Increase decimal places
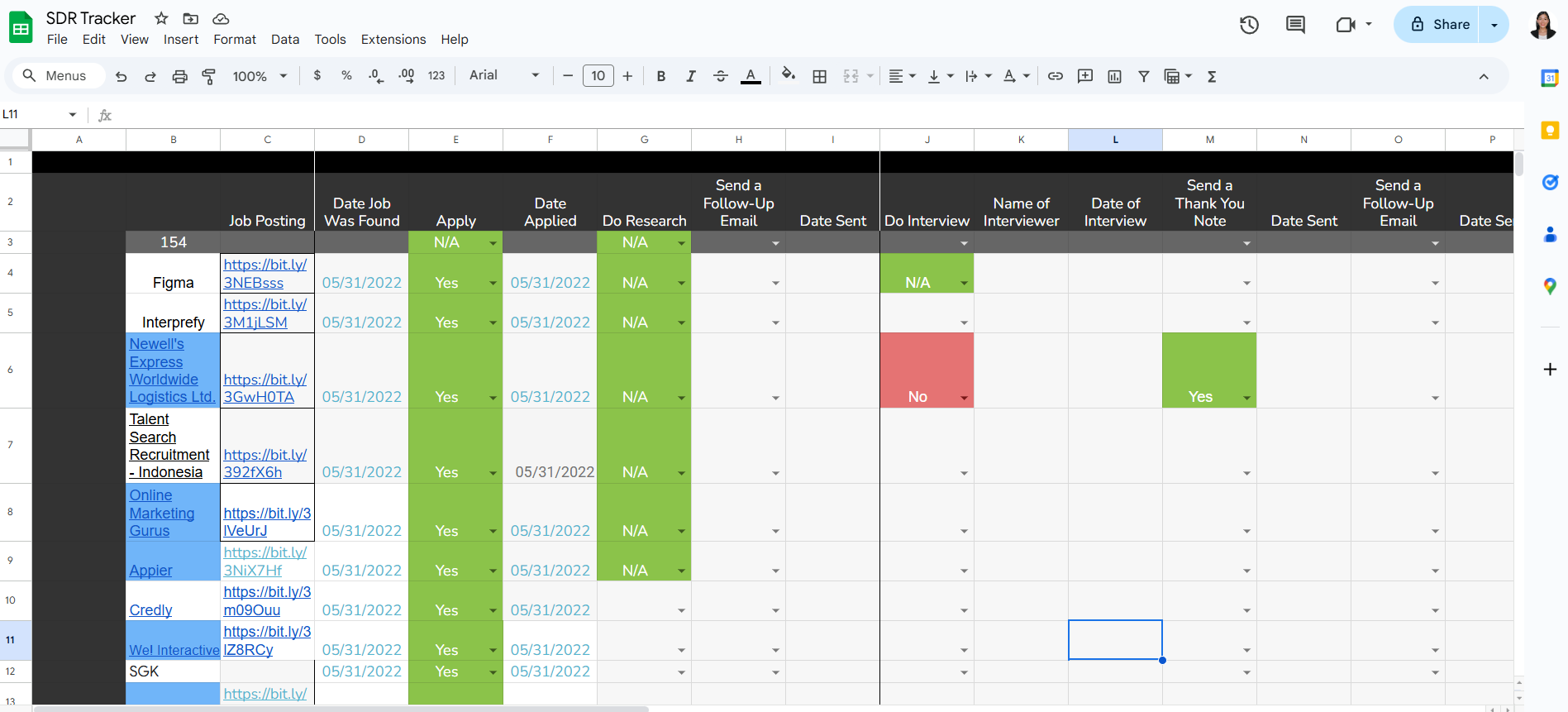1568x712 pixels. coord(406,76)
